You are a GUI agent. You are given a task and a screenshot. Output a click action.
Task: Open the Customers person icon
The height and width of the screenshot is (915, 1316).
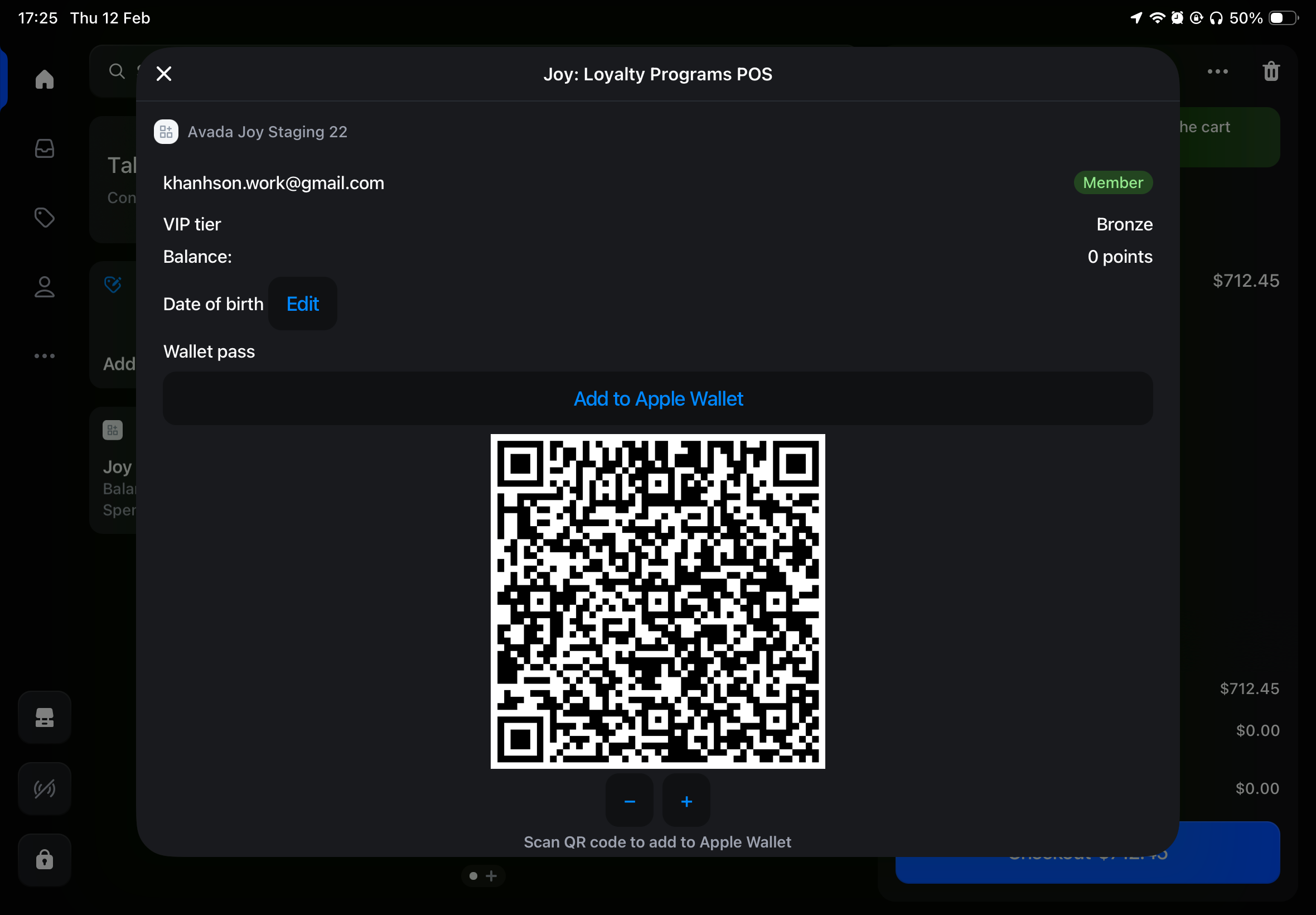pyautogui.click(x=44, y=287)
